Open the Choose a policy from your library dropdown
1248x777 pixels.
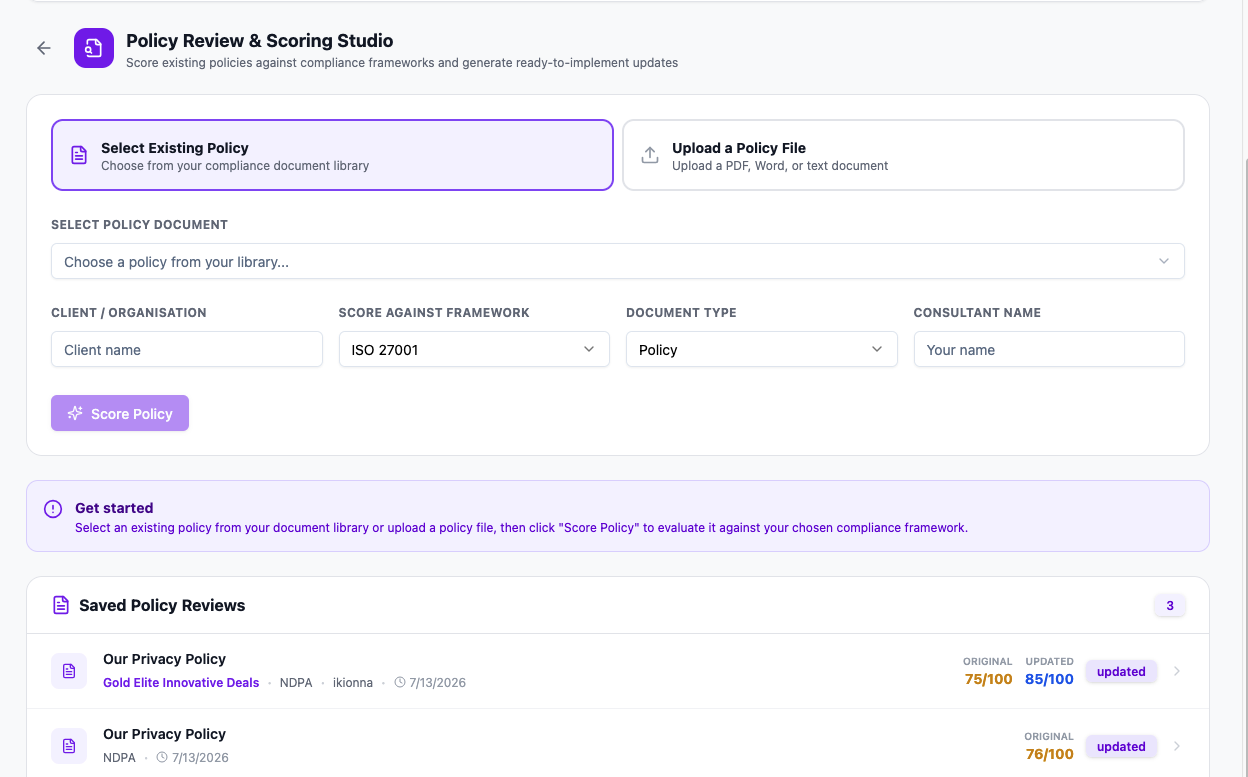pyautogui.click(x=618, y=262)
